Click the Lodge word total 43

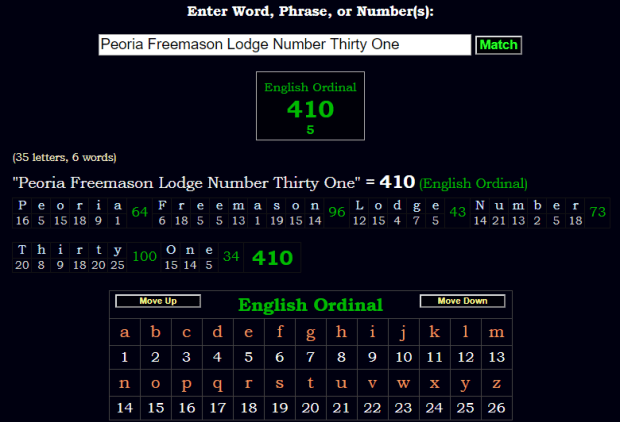point(457,212)
